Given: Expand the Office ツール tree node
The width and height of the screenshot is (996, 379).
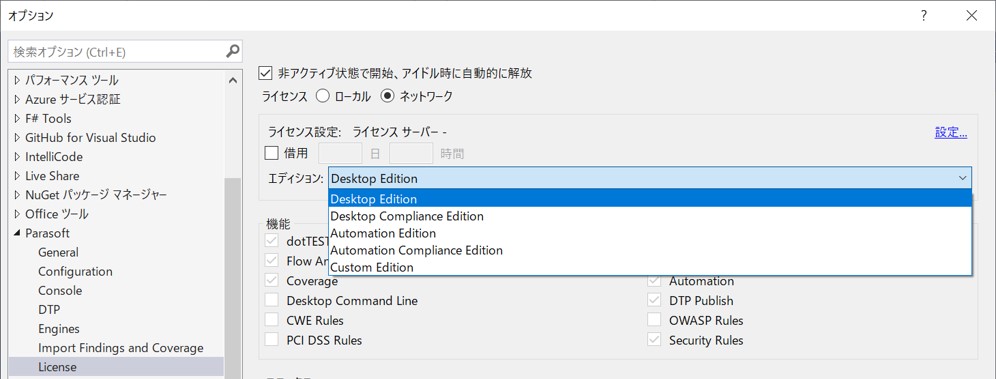Looking at the screenshot, I should pos(17,214).
